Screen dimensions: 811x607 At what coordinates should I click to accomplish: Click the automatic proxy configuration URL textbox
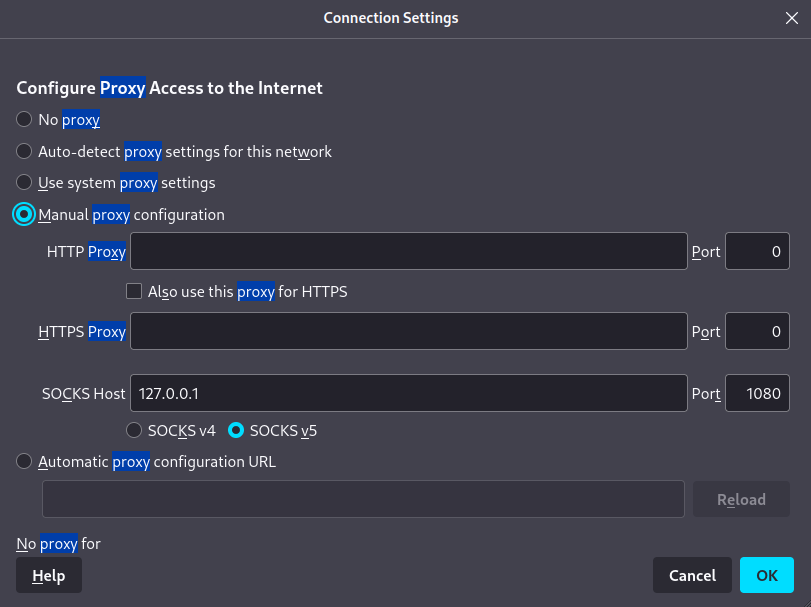coord(363,499)
